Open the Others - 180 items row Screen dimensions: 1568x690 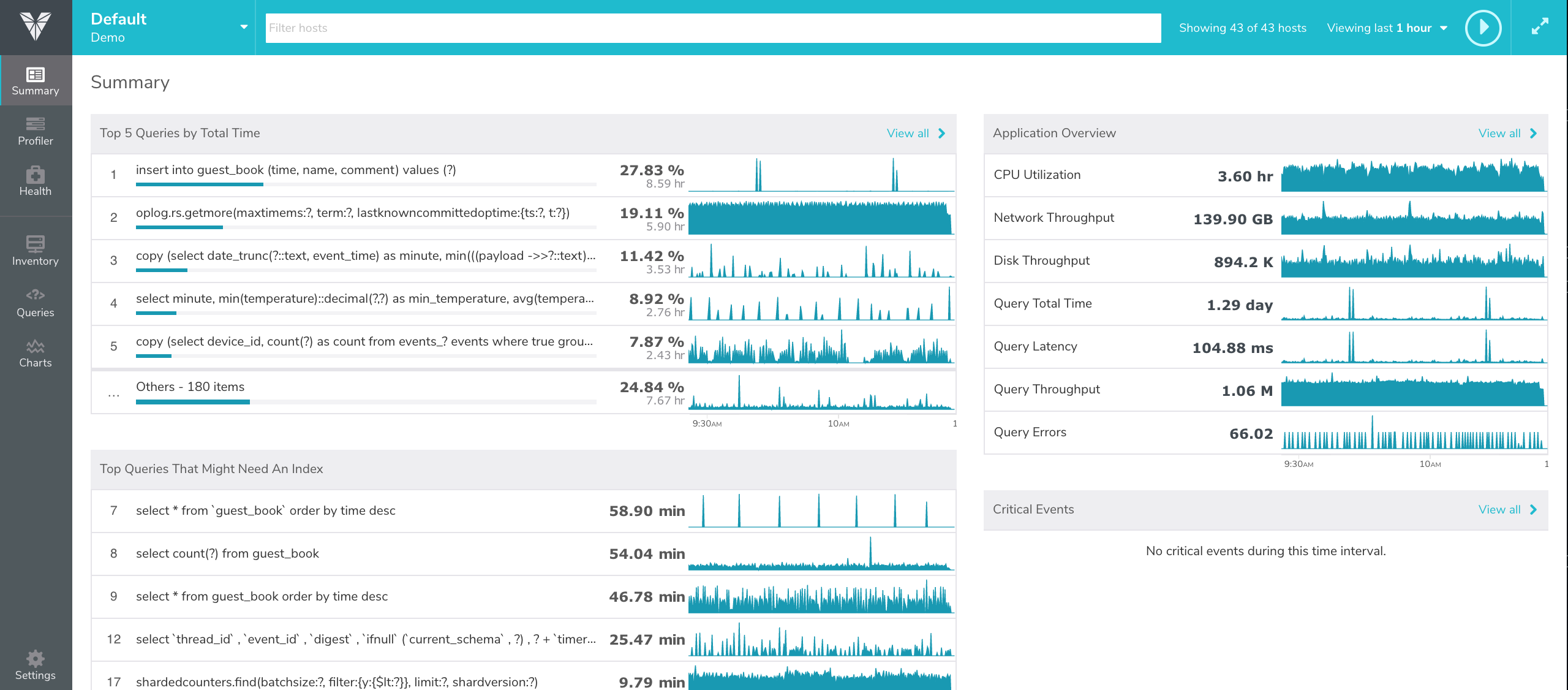190,387
